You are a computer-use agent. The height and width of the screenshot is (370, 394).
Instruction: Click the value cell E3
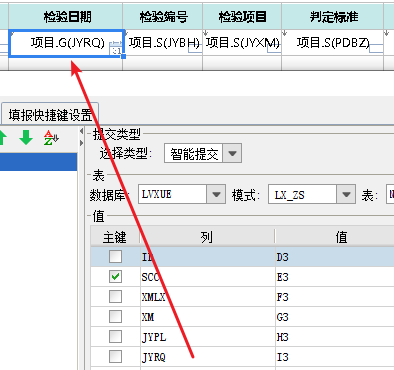click(335, 277)
